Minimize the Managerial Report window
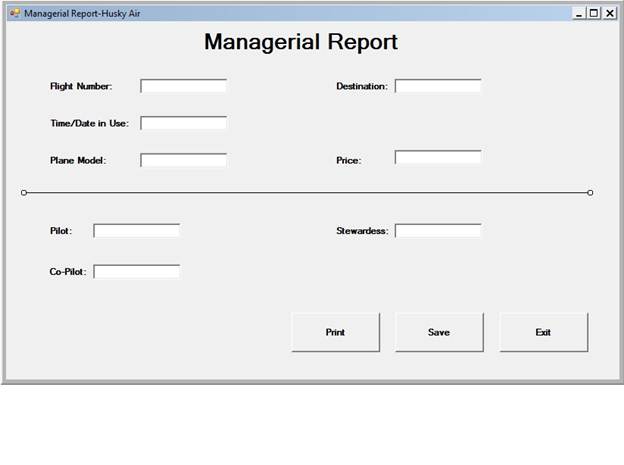This screenshot has width=624, height=465. click(x=579, y=13)
